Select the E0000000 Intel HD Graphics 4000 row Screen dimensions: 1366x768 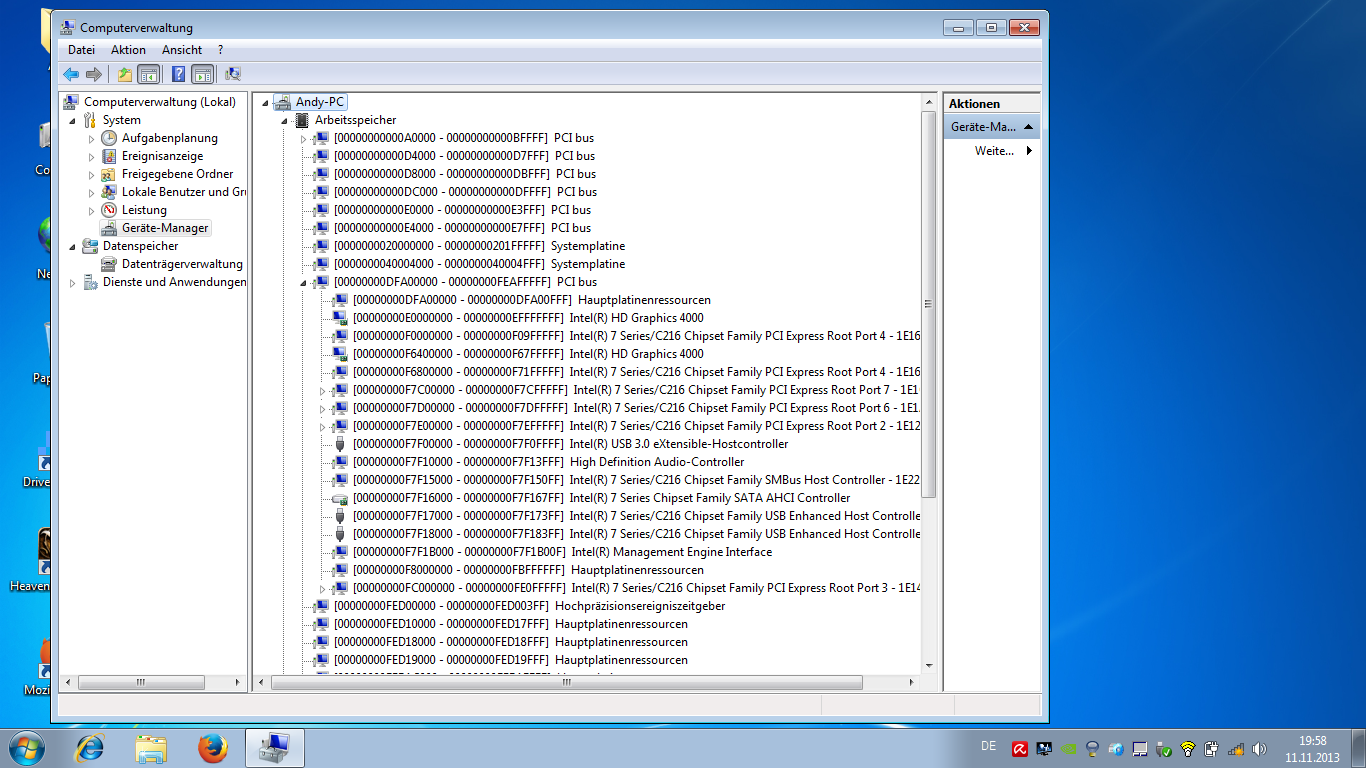click(x=528, y=318)
